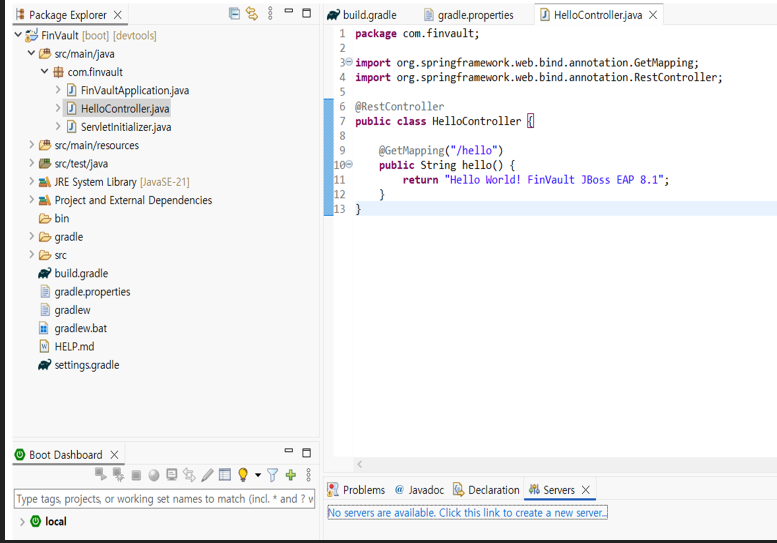Click the @RestController annotation in editor
Image resolution: width=777 pixels, height=543 pixels.
point(399,106)
